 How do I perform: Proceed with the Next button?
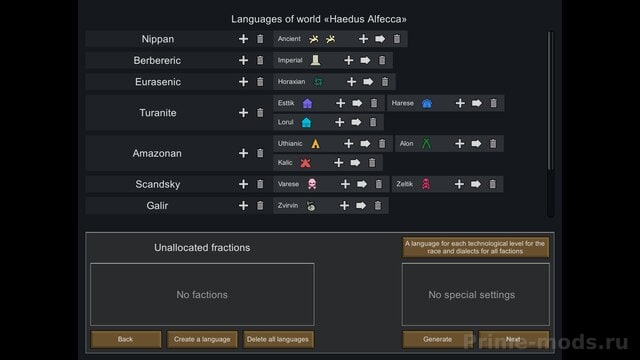coord(513,339)
